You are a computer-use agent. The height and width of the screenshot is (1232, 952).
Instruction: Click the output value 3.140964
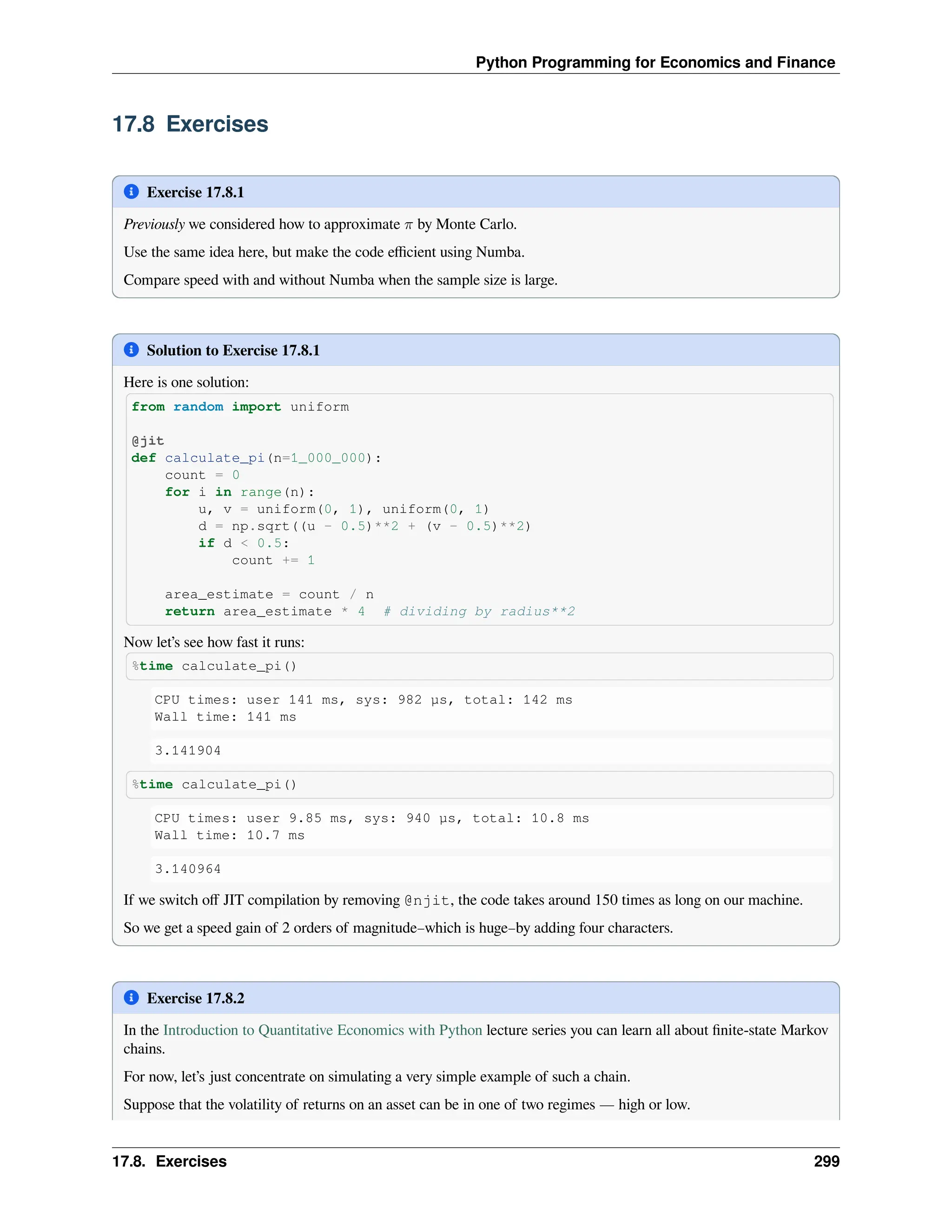coord(188,869)
